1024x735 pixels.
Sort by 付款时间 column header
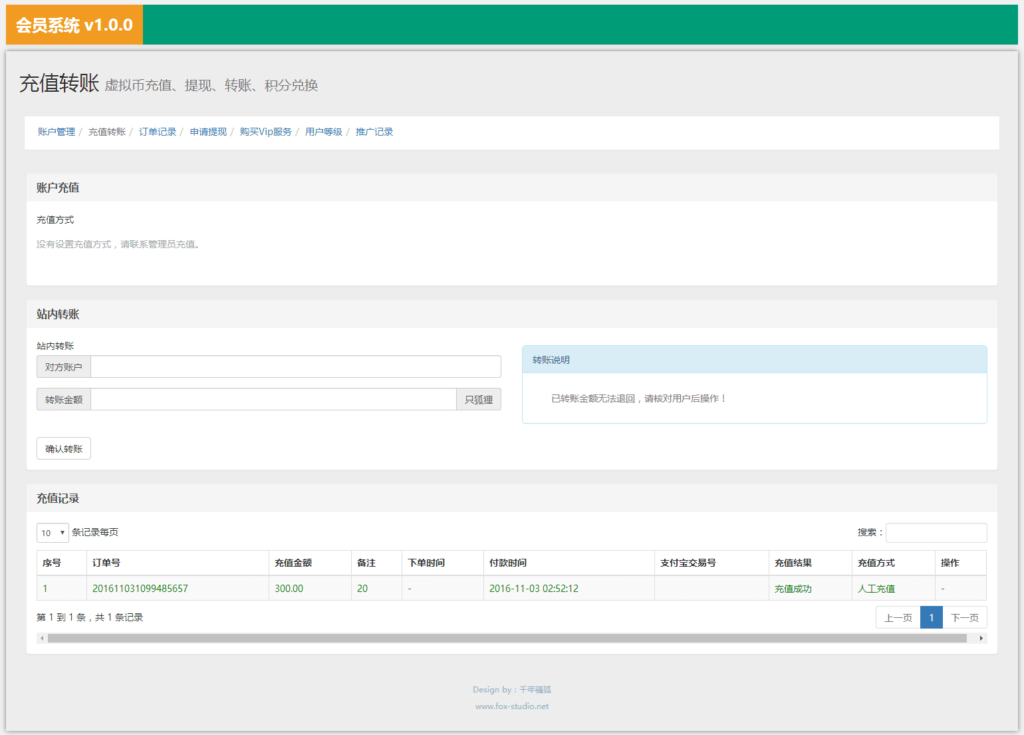(569, 563)
